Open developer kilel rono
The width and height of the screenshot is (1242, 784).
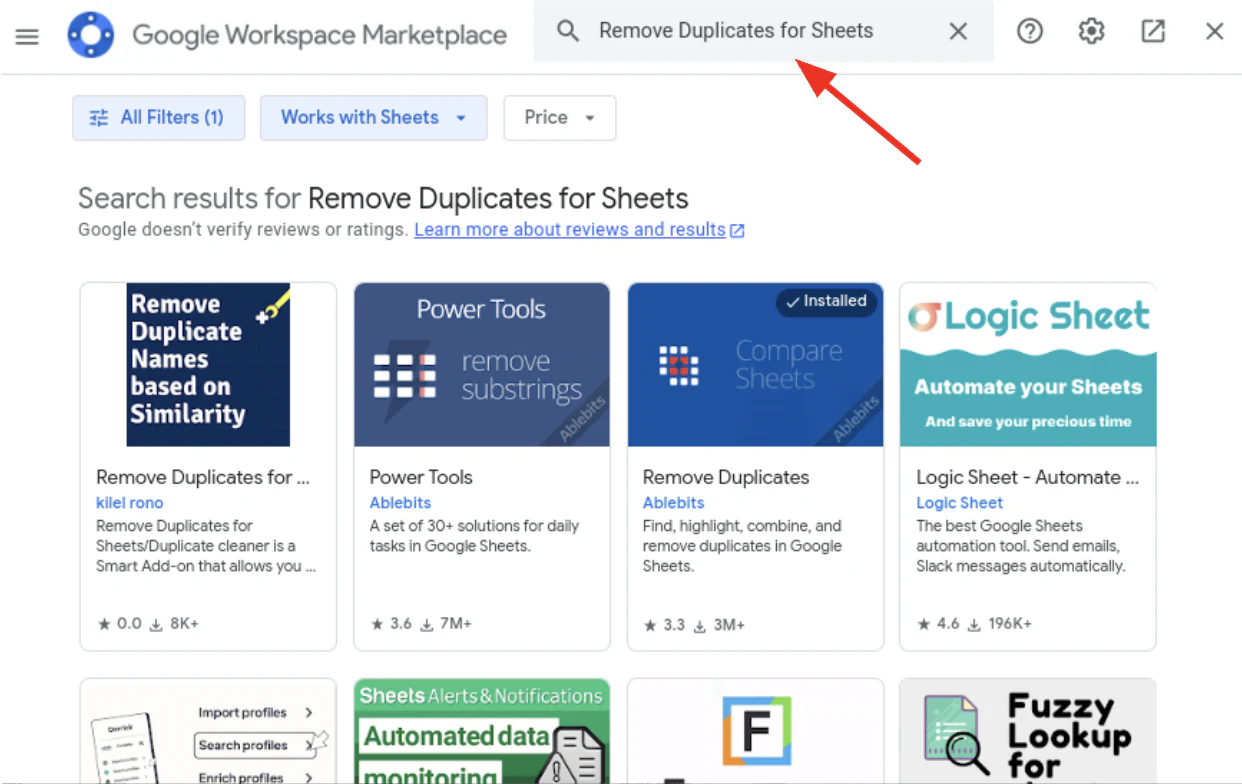click(129, 503)
